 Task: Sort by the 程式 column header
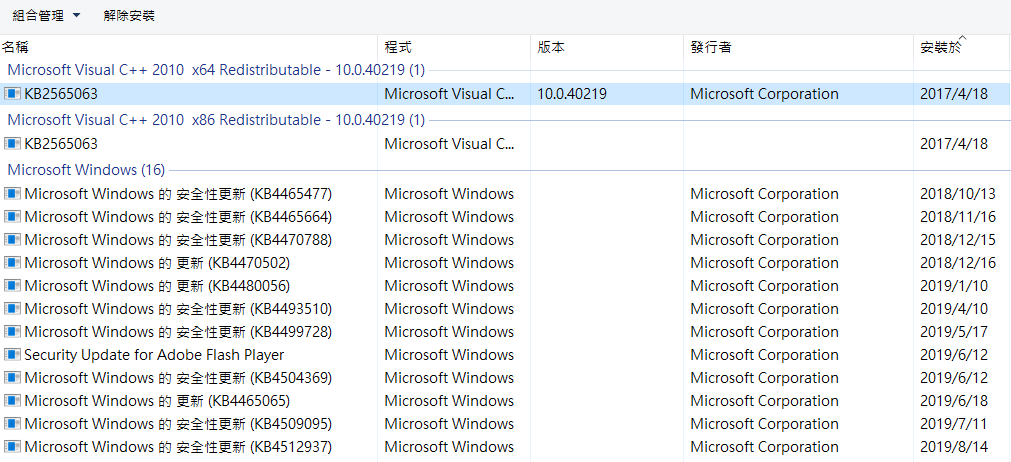point(398,48)
